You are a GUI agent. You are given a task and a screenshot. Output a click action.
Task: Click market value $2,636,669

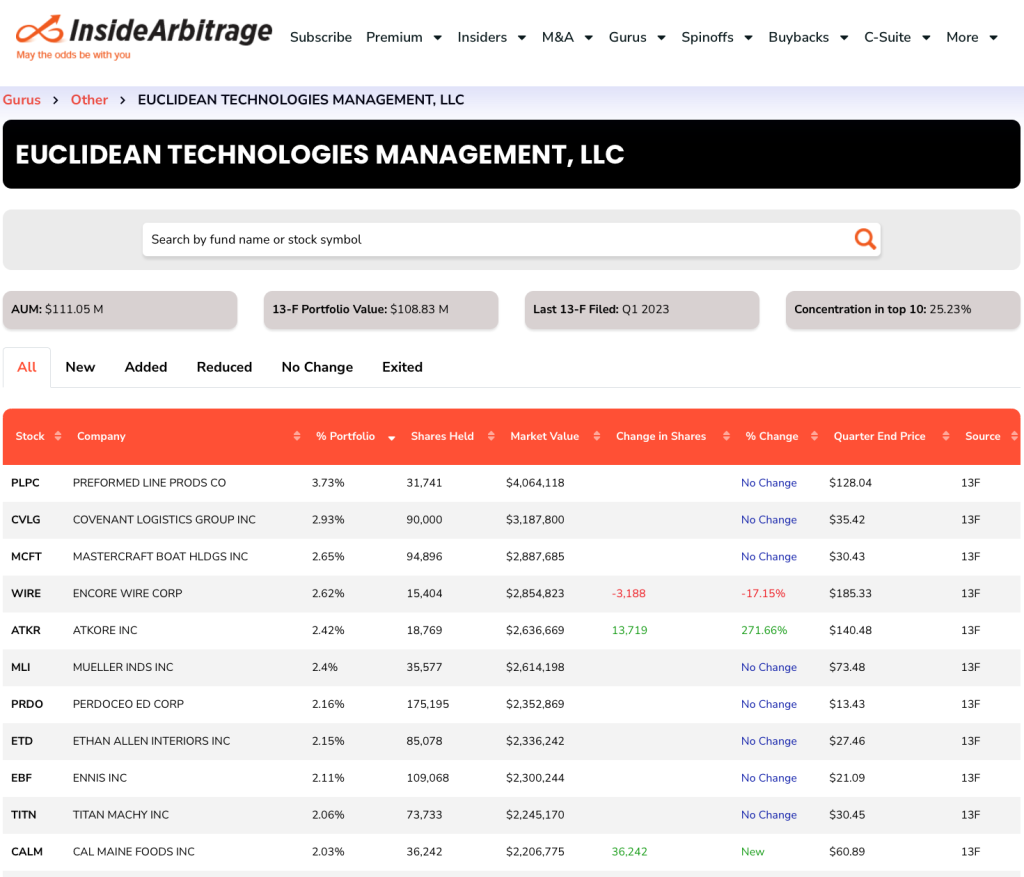click(x=535, y=630)
